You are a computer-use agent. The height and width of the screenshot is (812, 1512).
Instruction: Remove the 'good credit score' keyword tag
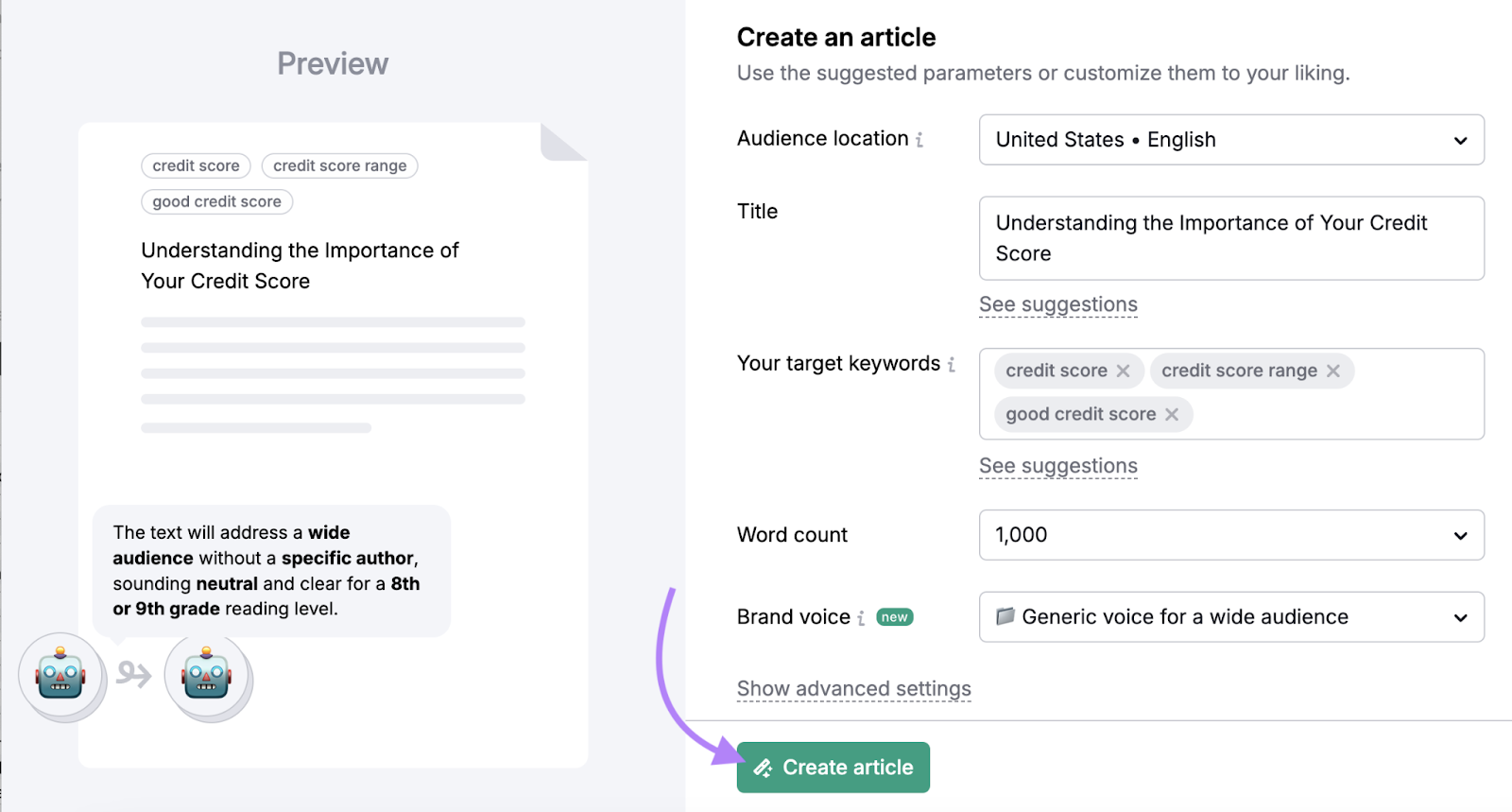(x=1171, y=414)
